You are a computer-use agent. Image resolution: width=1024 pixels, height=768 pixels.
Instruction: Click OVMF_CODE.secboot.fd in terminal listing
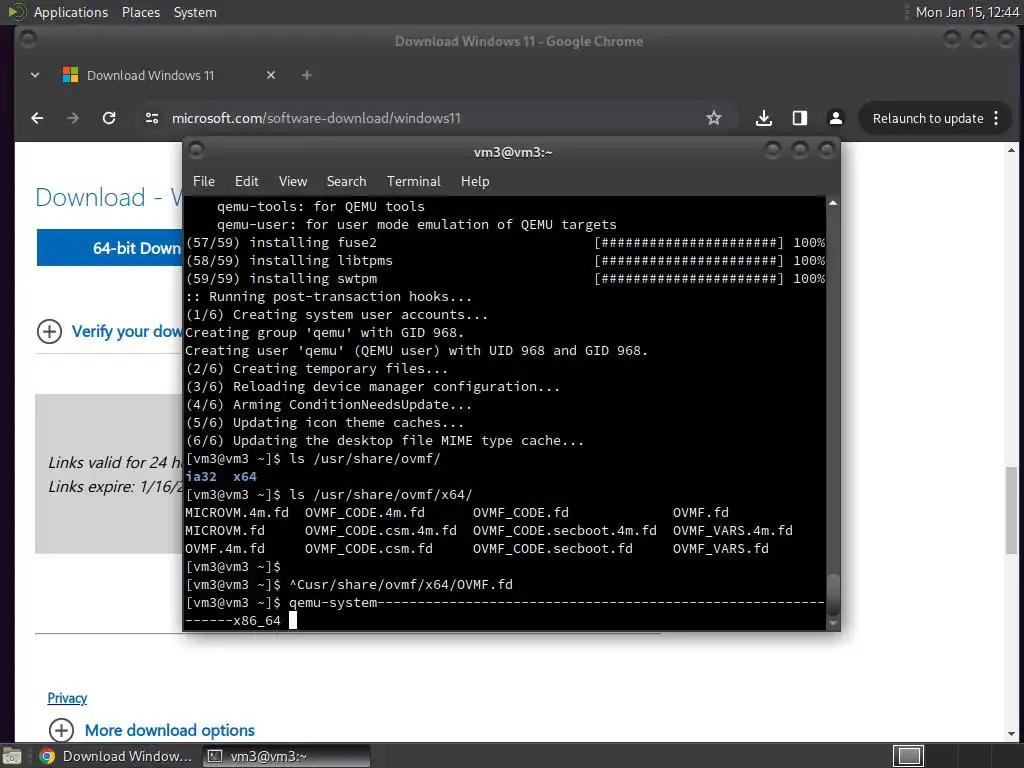552,549
